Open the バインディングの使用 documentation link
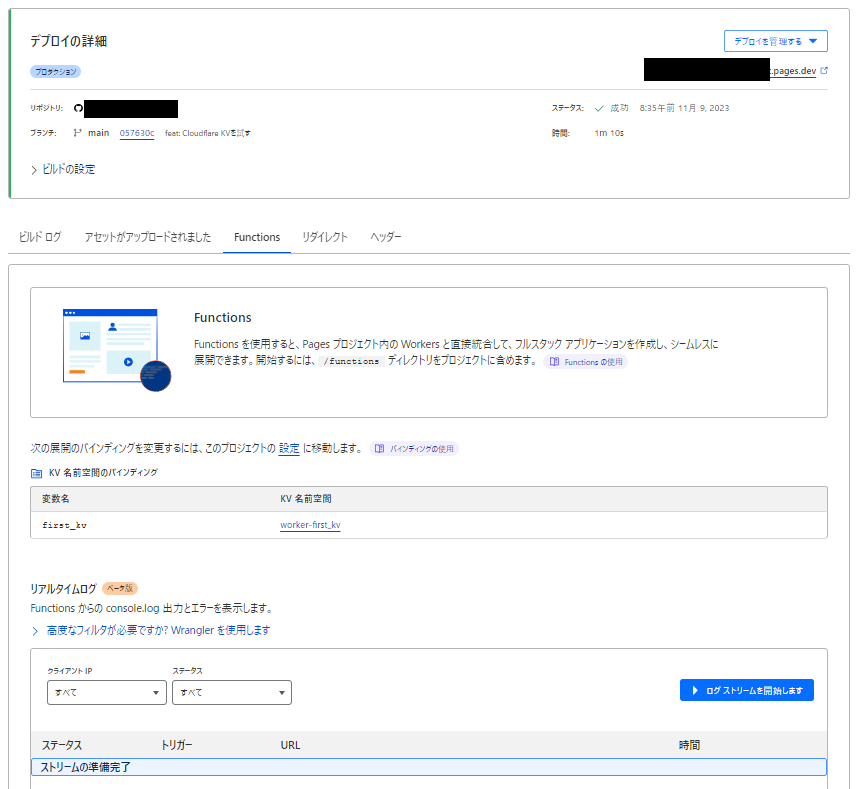The width and height of the screenshot is (862, 789). [414, 449]
